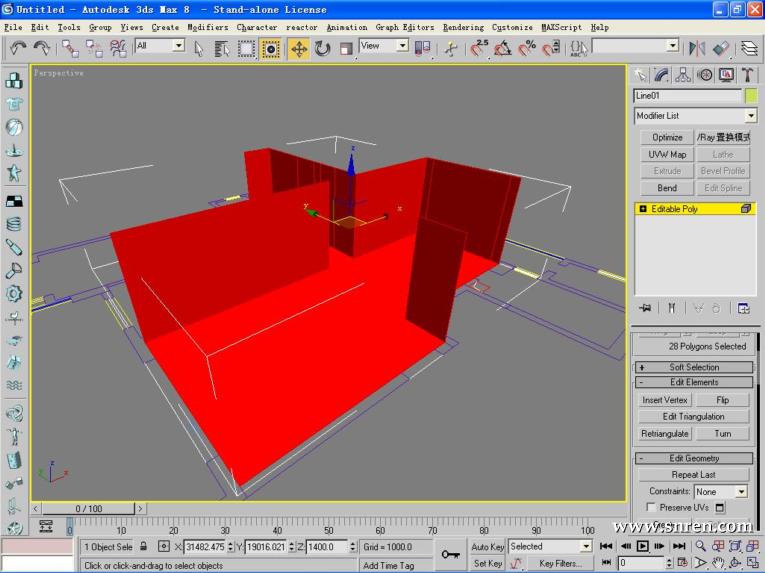Click the UVW Map button
Screen dimensions: 765x573
point(667,154)
